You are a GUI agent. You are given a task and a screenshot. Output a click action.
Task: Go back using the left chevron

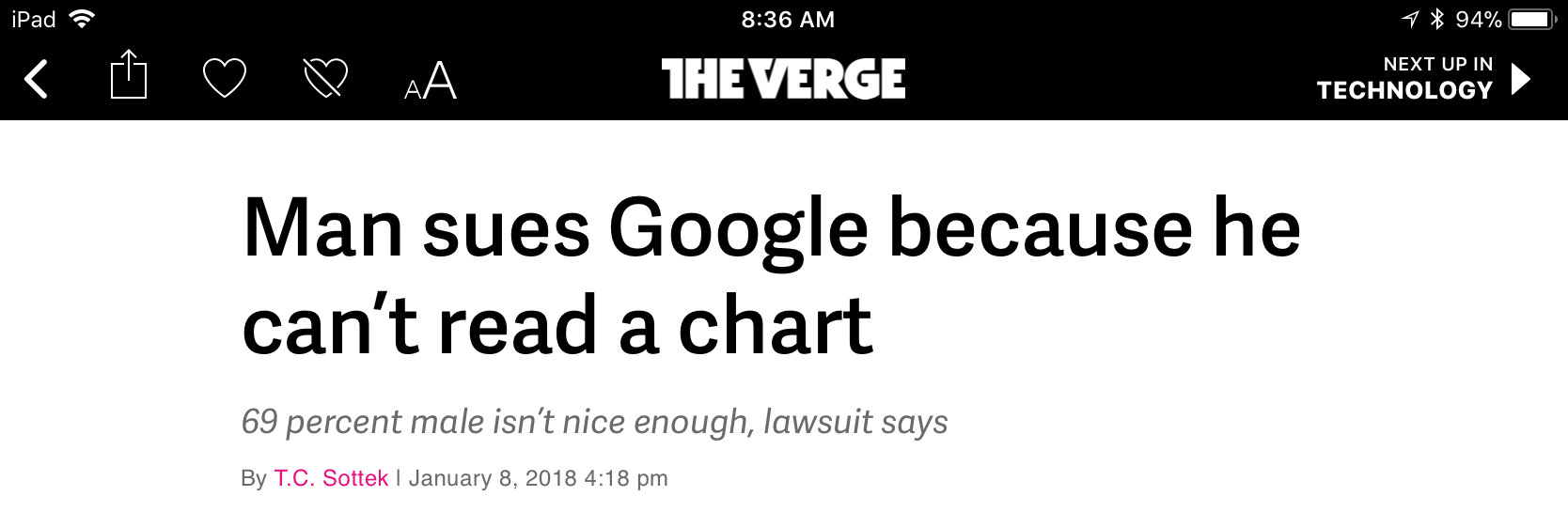click(x=36, y=79)
